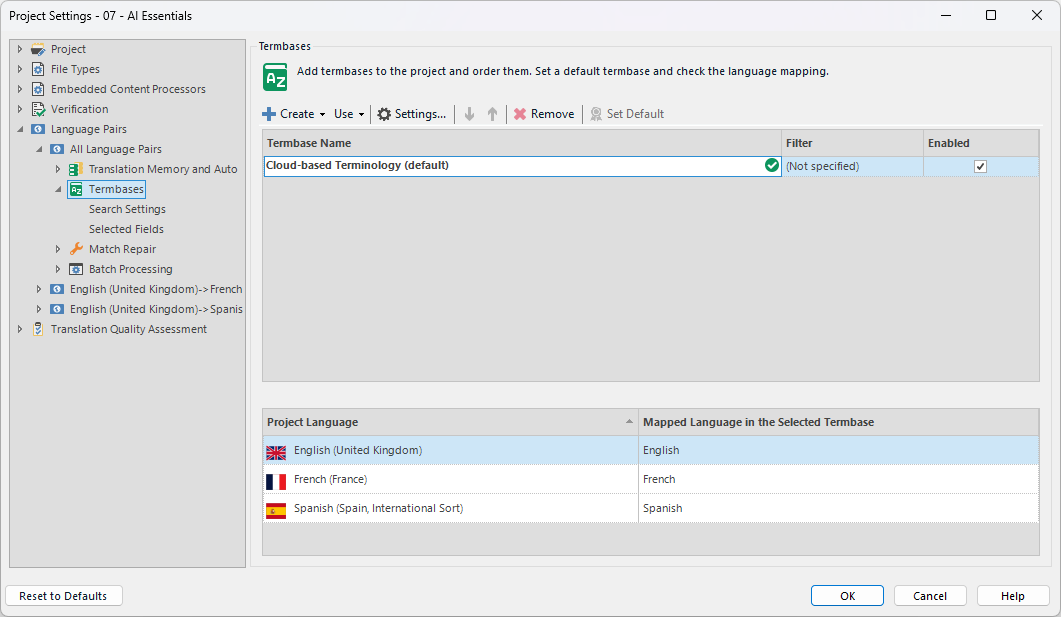Viewport: 1061px width, 617px height.
Task: Click the Verification document icon in sidebar
Action: click(38, 108)
